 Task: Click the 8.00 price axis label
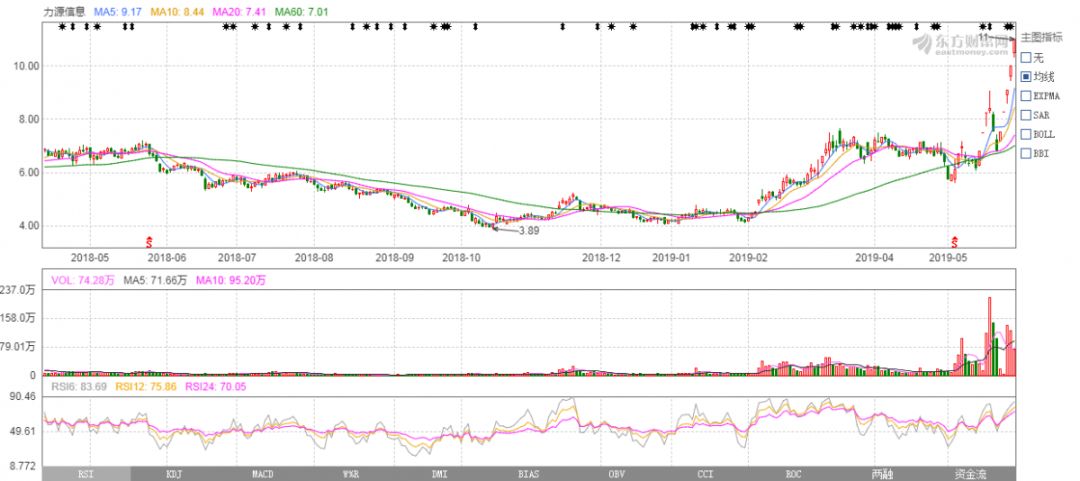click(27, 119)
